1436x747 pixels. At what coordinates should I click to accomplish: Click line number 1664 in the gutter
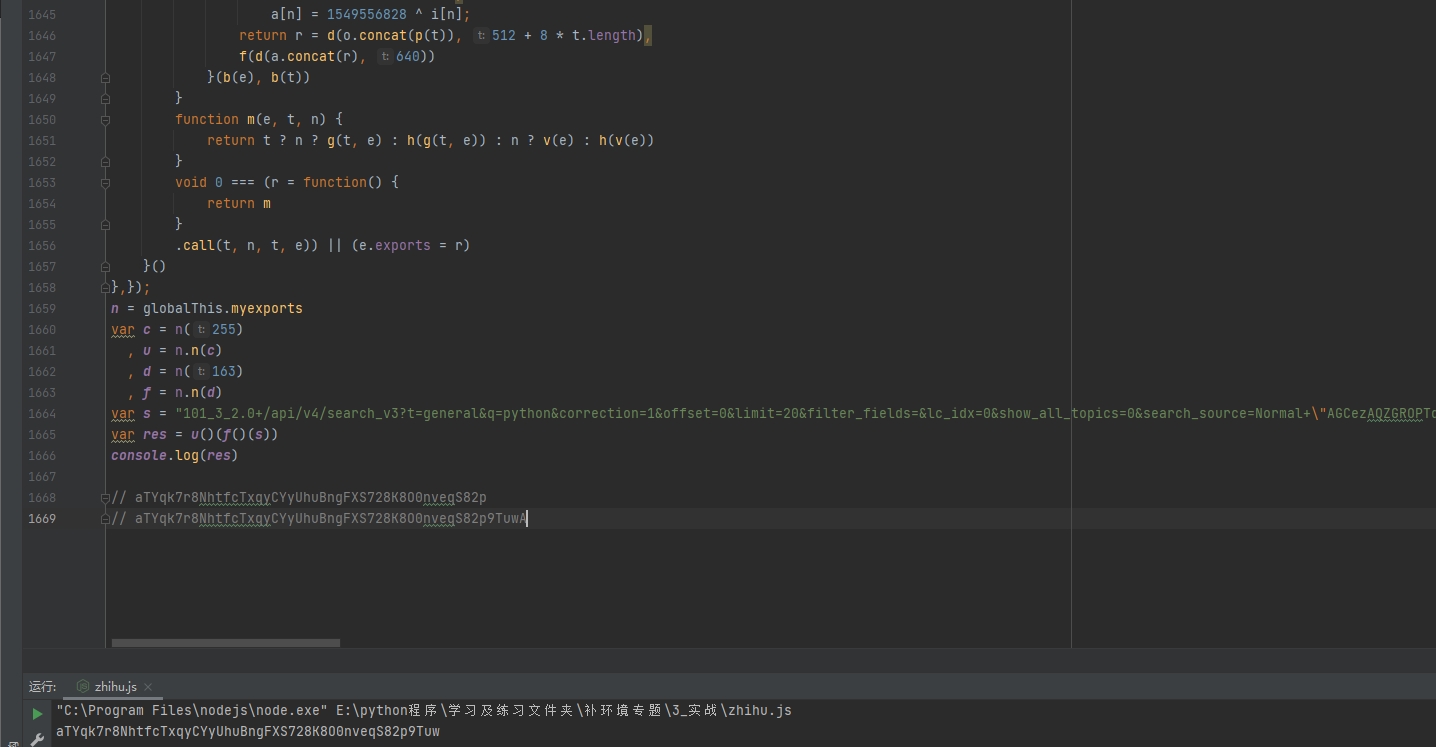click(x=42, y=413)
